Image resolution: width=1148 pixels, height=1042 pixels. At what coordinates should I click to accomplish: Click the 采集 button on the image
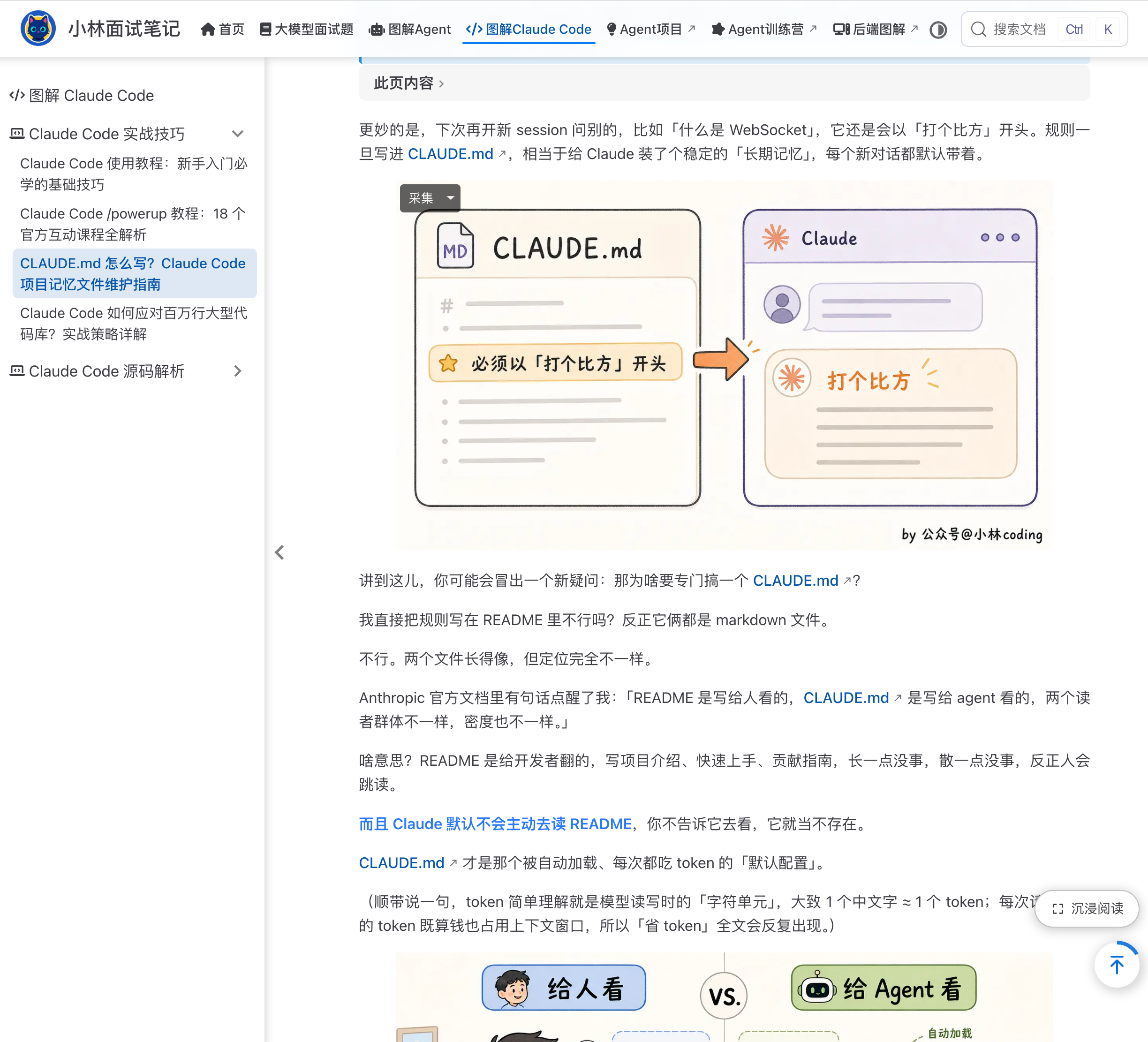click(421, 198)
